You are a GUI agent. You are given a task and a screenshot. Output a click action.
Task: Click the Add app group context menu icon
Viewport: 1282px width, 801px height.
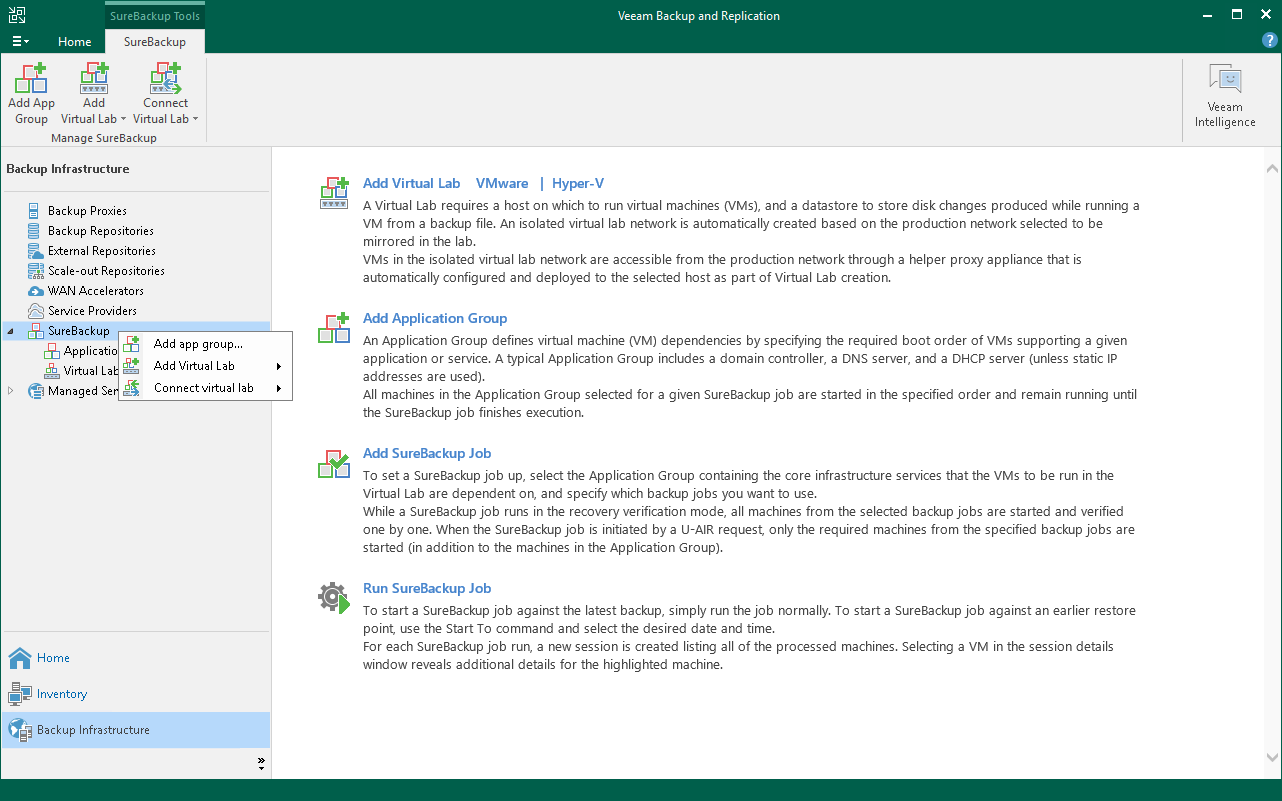click(132, 344)
